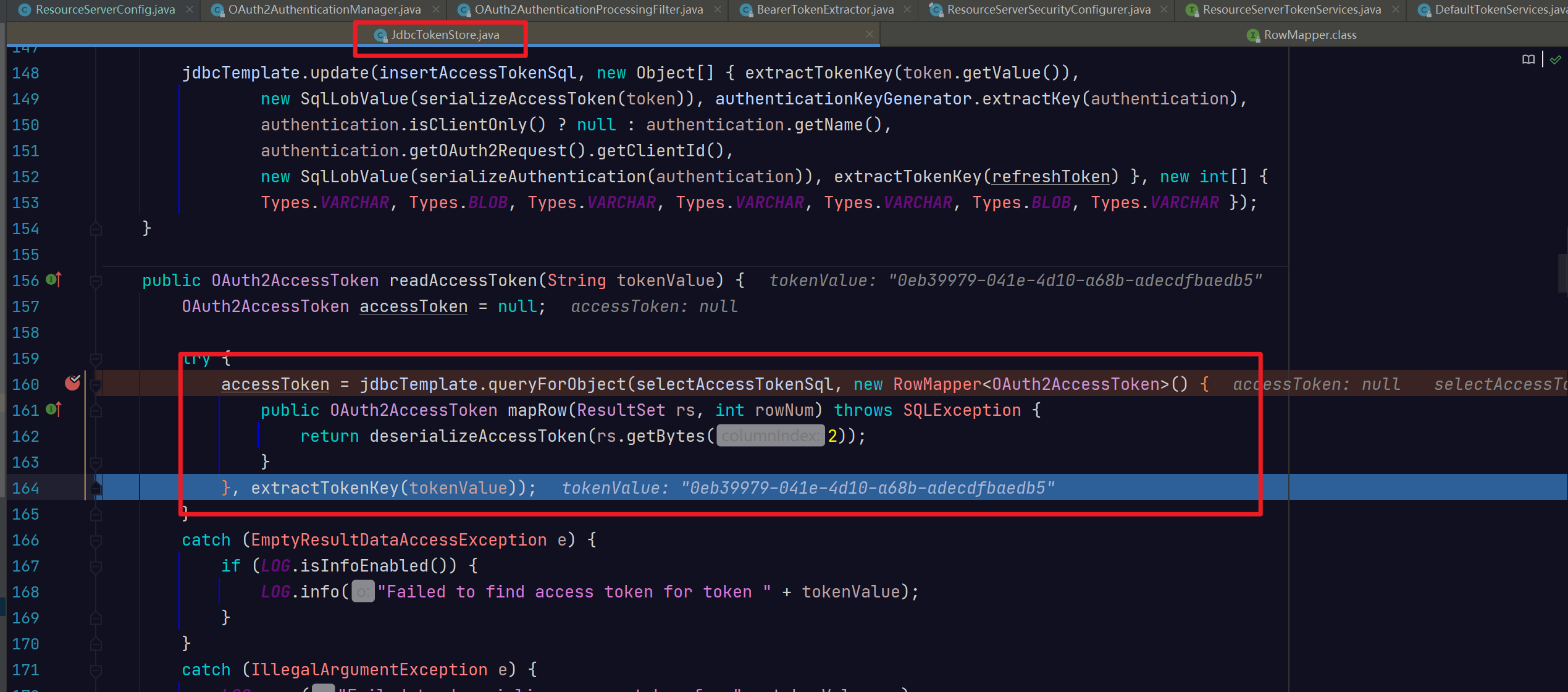Click authenticationKeyGenerator on line 149

[844, 99]
